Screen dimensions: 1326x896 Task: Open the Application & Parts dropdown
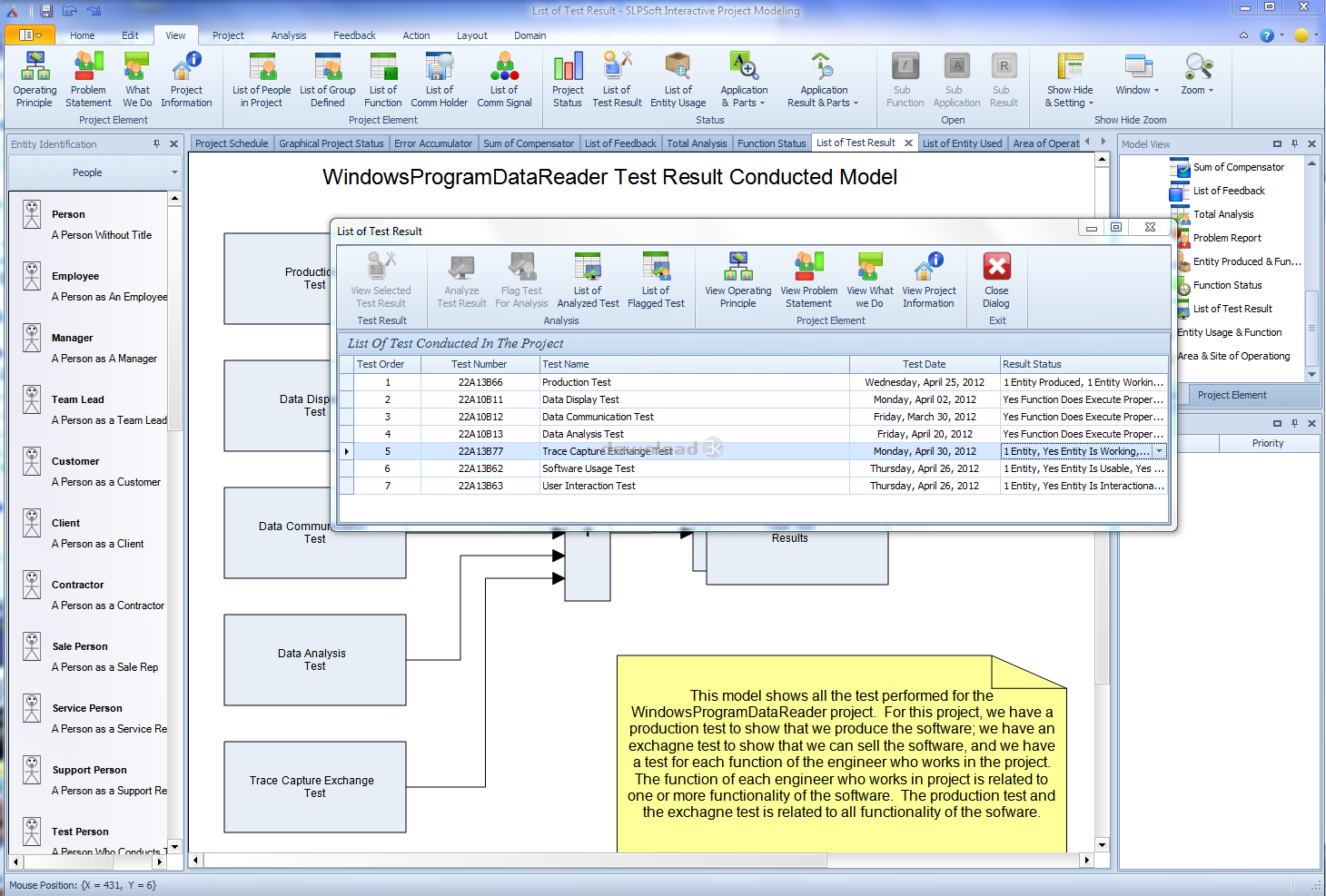coord(744,80)
